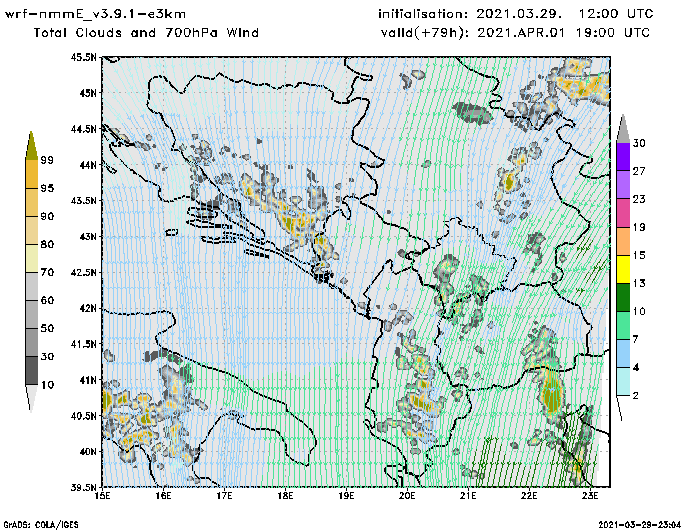The image size is (700, 530).
Task: Click the title Total Clouds and 700hPa Wind
Action: tap(146, 33)
